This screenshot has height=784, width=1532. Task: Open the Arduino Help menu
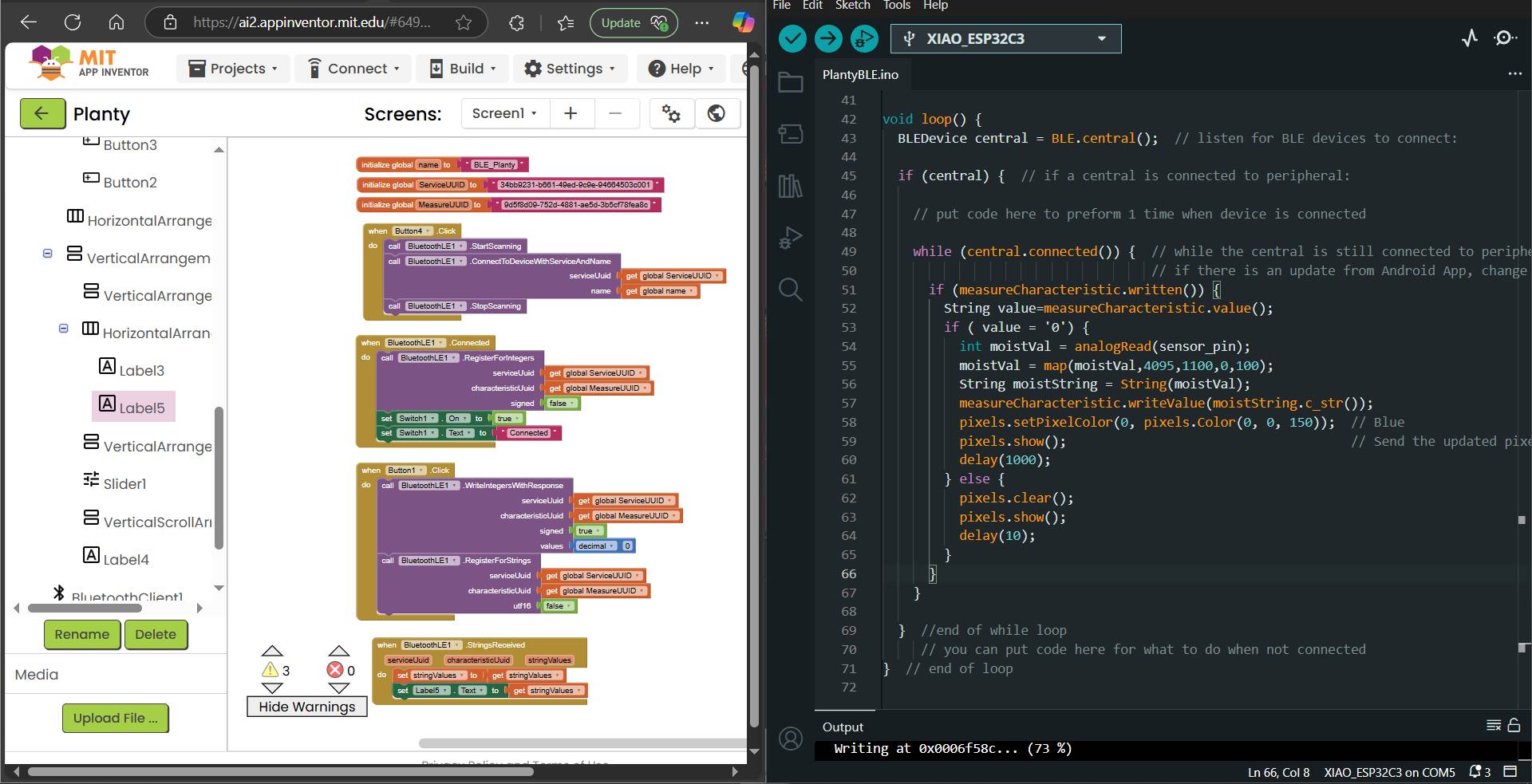[935, 6]
